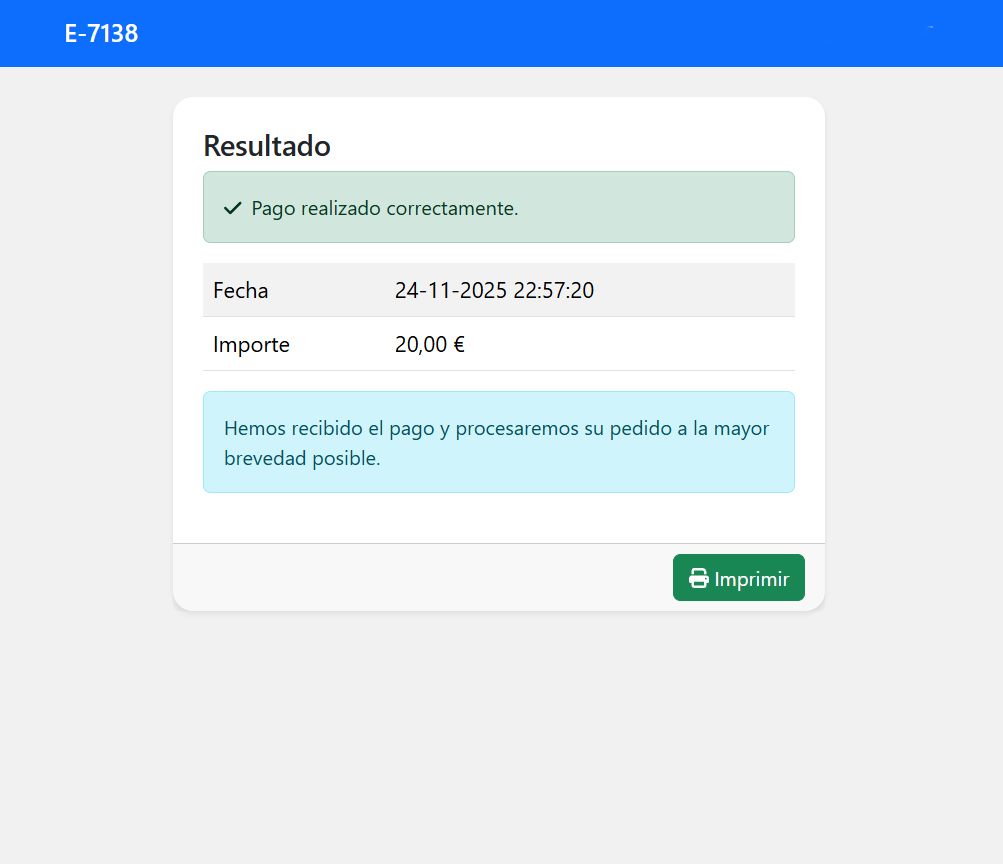The image size is (1003, 864).
Task: Open the E-7138 brand link
Action: pos(101,33)
